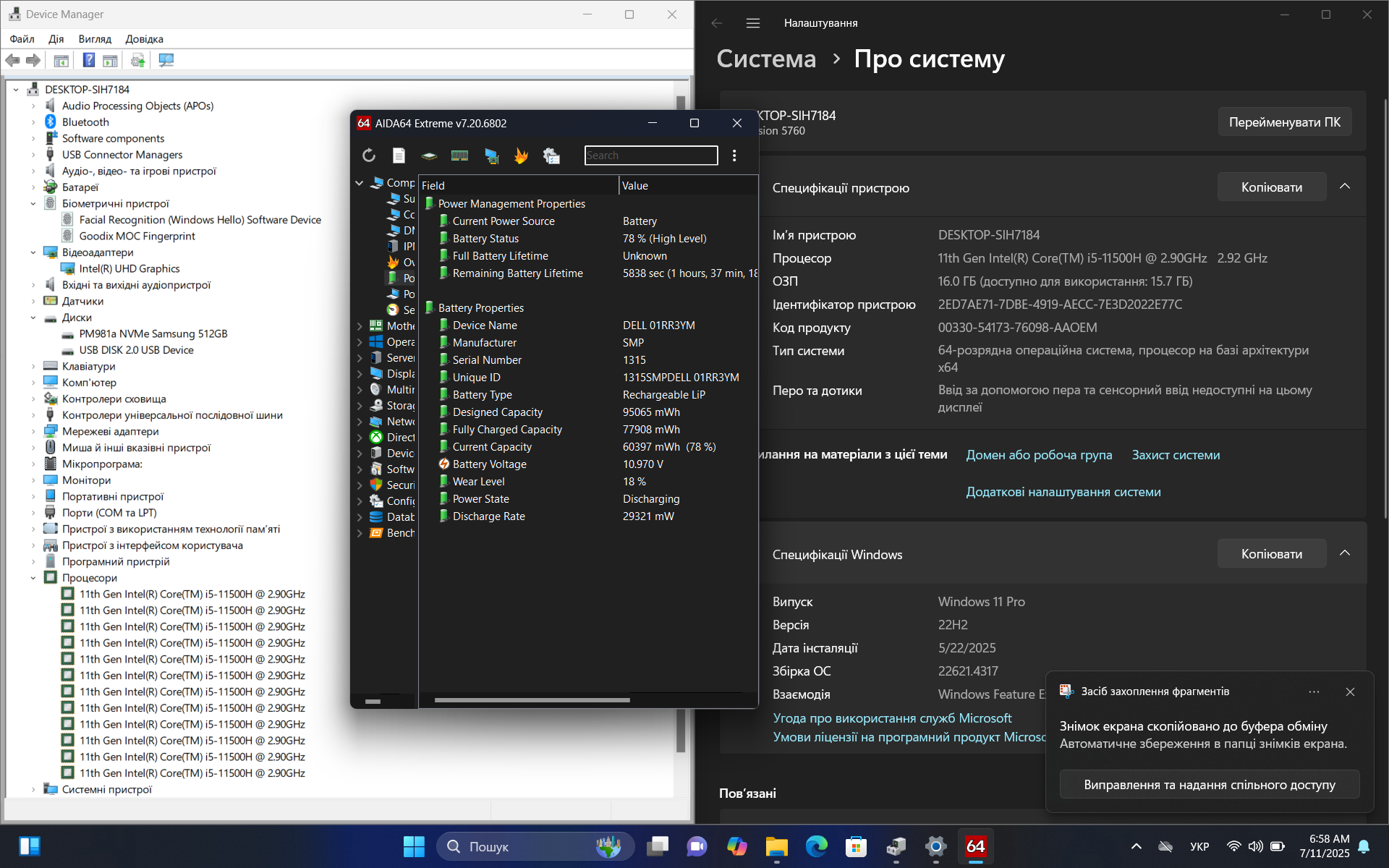Click the blue Help icon in Device Manager
1389x868 pixels.
pyautogui.click(x=88, y=60)
